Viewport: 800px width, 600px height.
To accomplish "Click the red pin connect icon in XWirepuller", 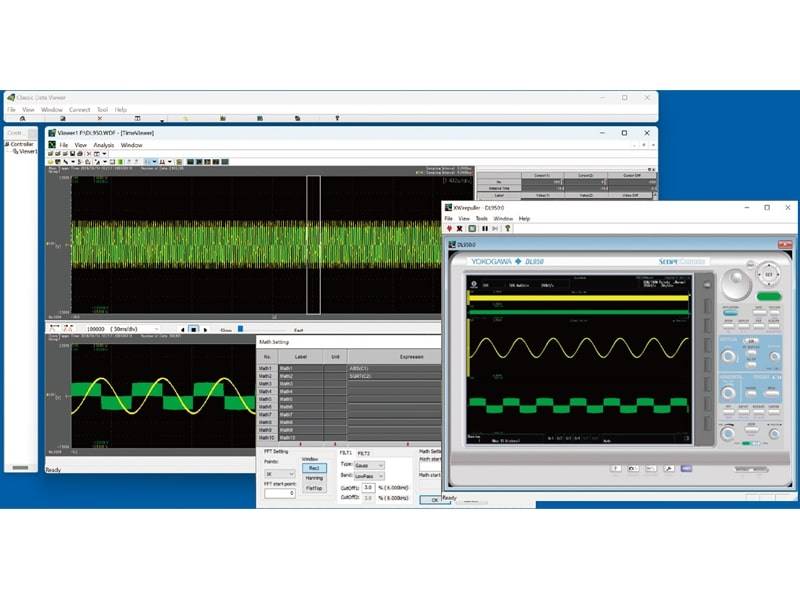I will pyautogui.click(x=449, y=228).
